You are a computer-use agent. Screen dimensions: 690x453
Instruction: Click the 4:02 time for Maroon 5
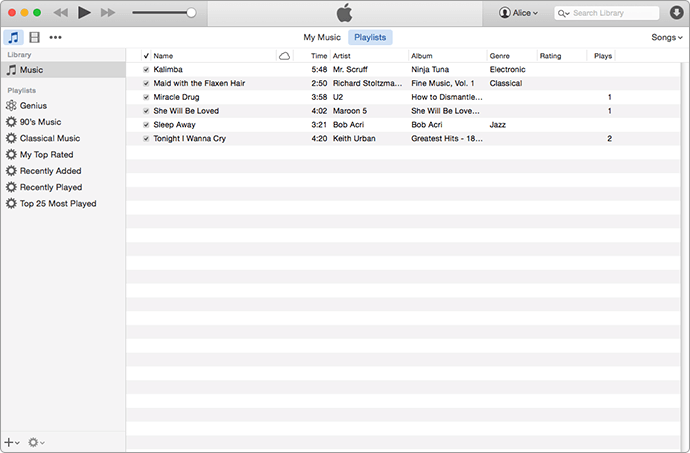(319, 111)
